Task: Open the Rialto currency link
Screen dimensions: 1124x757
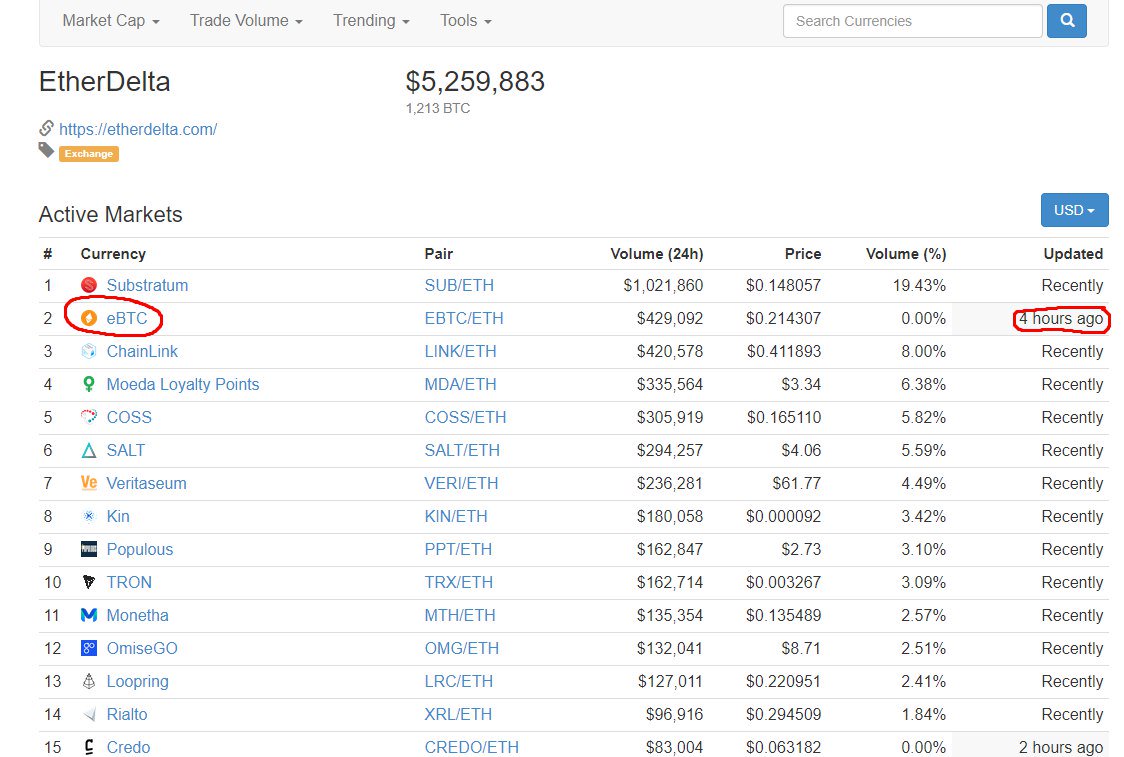Action: 127,714
